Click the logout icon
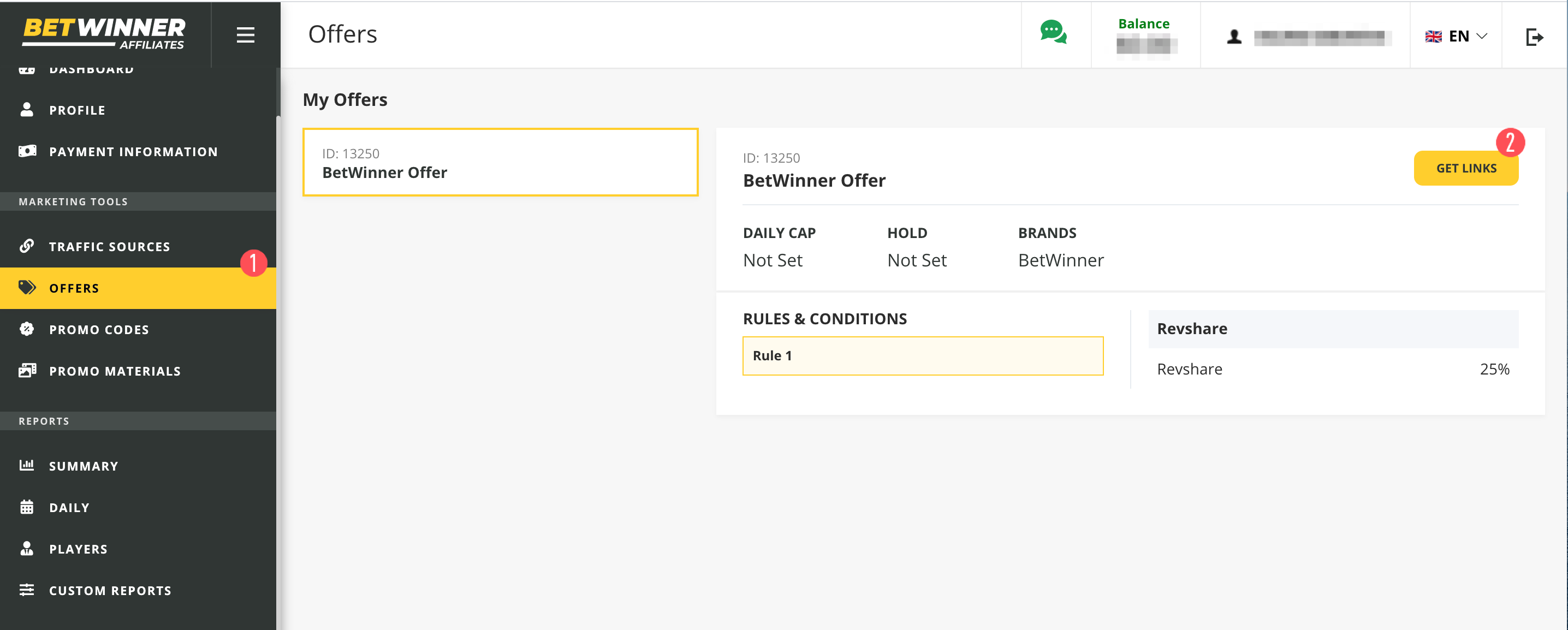1568x630 pixels. tap(1534, 37)
